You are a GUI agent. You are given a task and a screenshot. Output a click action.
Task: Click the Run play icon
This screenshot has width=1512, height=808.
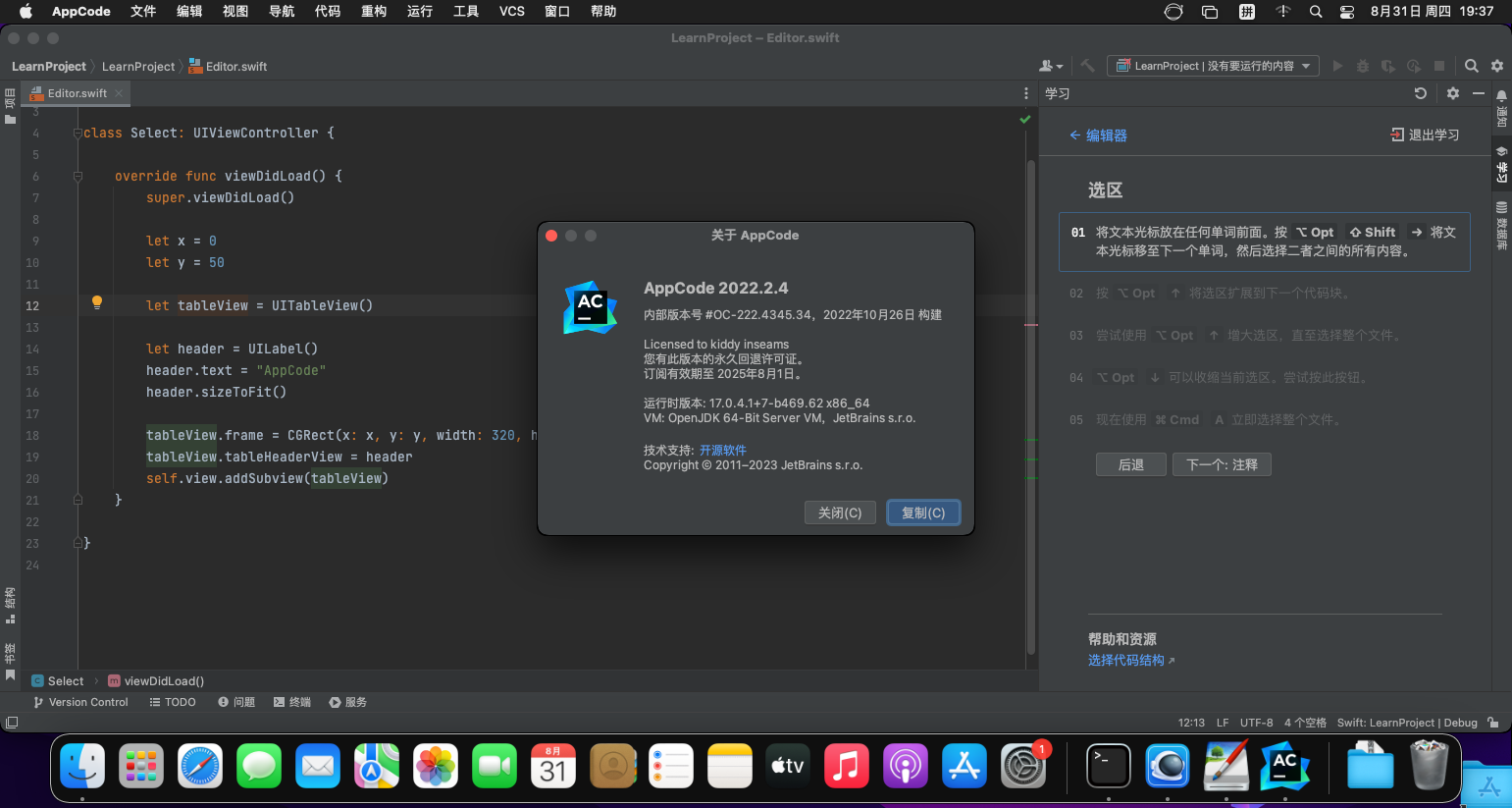[1337, 66]
